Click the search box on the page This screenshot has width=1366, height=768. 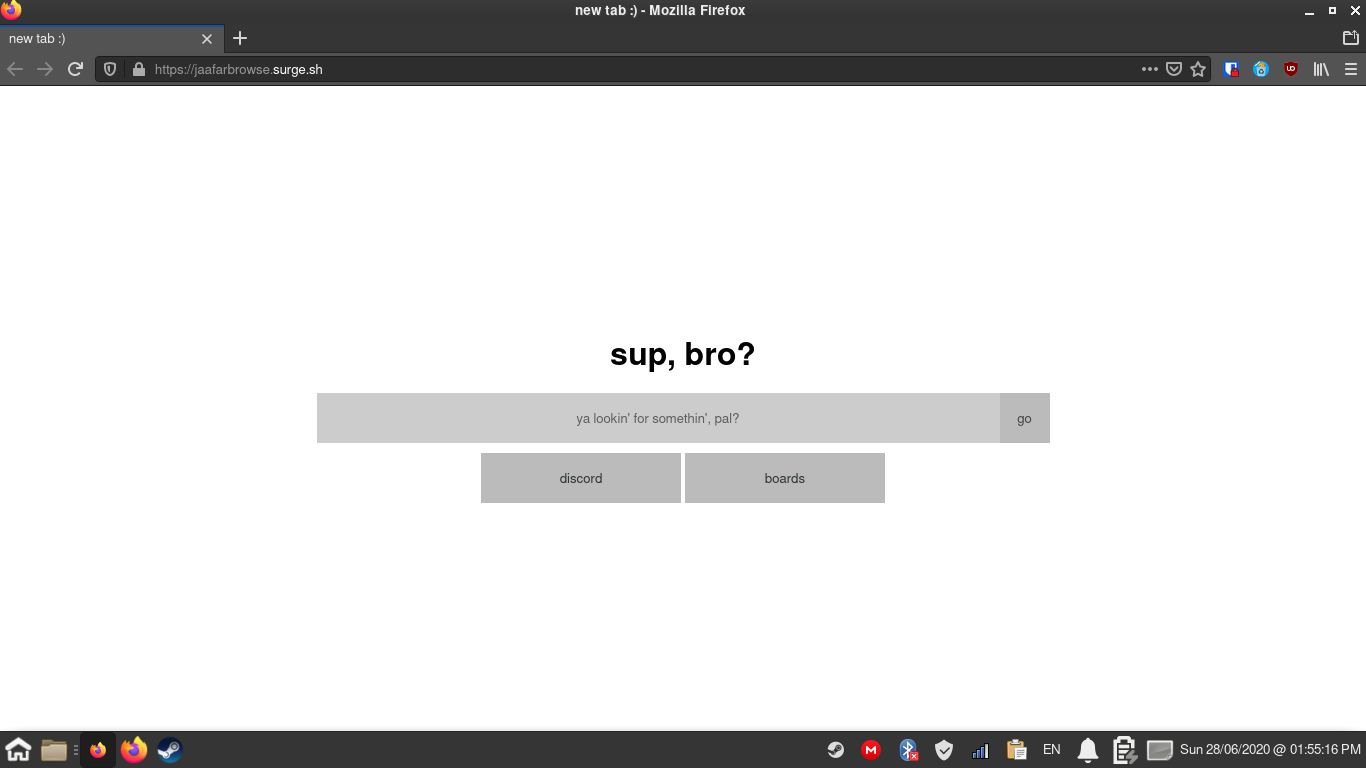click(657, 418)
